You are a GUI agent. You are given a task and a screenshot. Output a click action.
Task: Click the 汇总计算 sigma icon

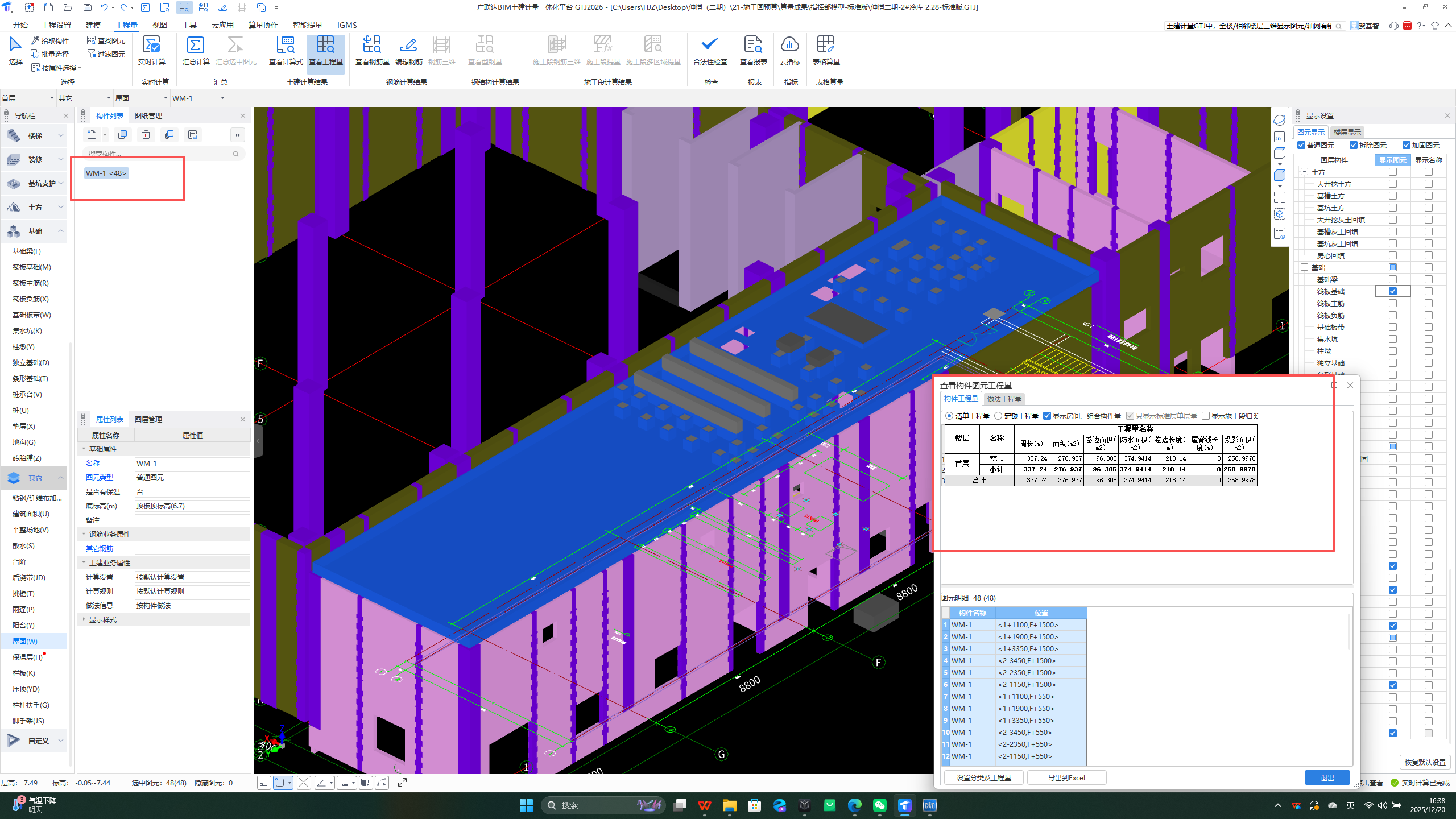195,45
